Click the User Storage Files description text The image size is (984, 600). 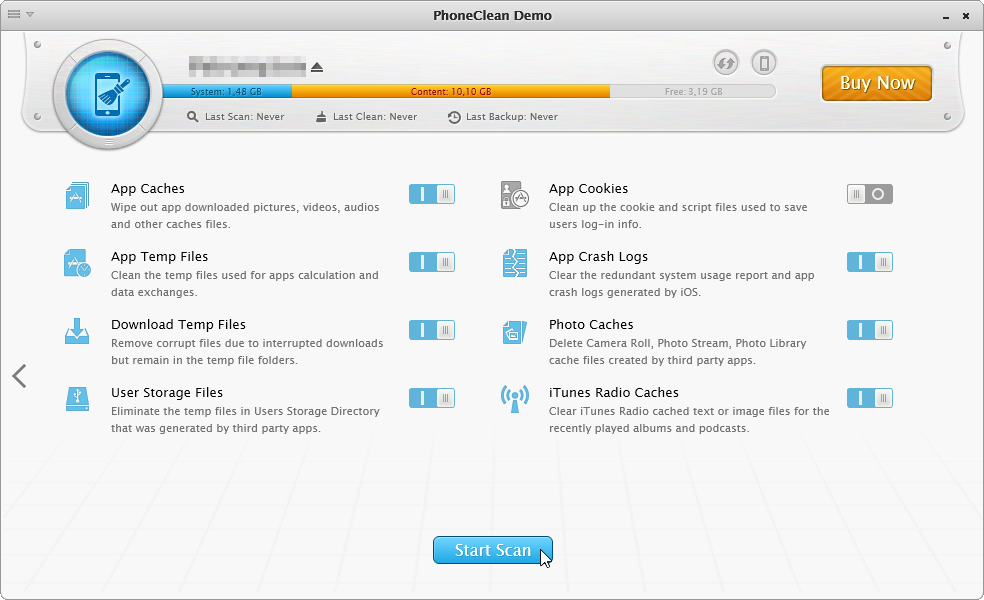(x=245, y=420)
